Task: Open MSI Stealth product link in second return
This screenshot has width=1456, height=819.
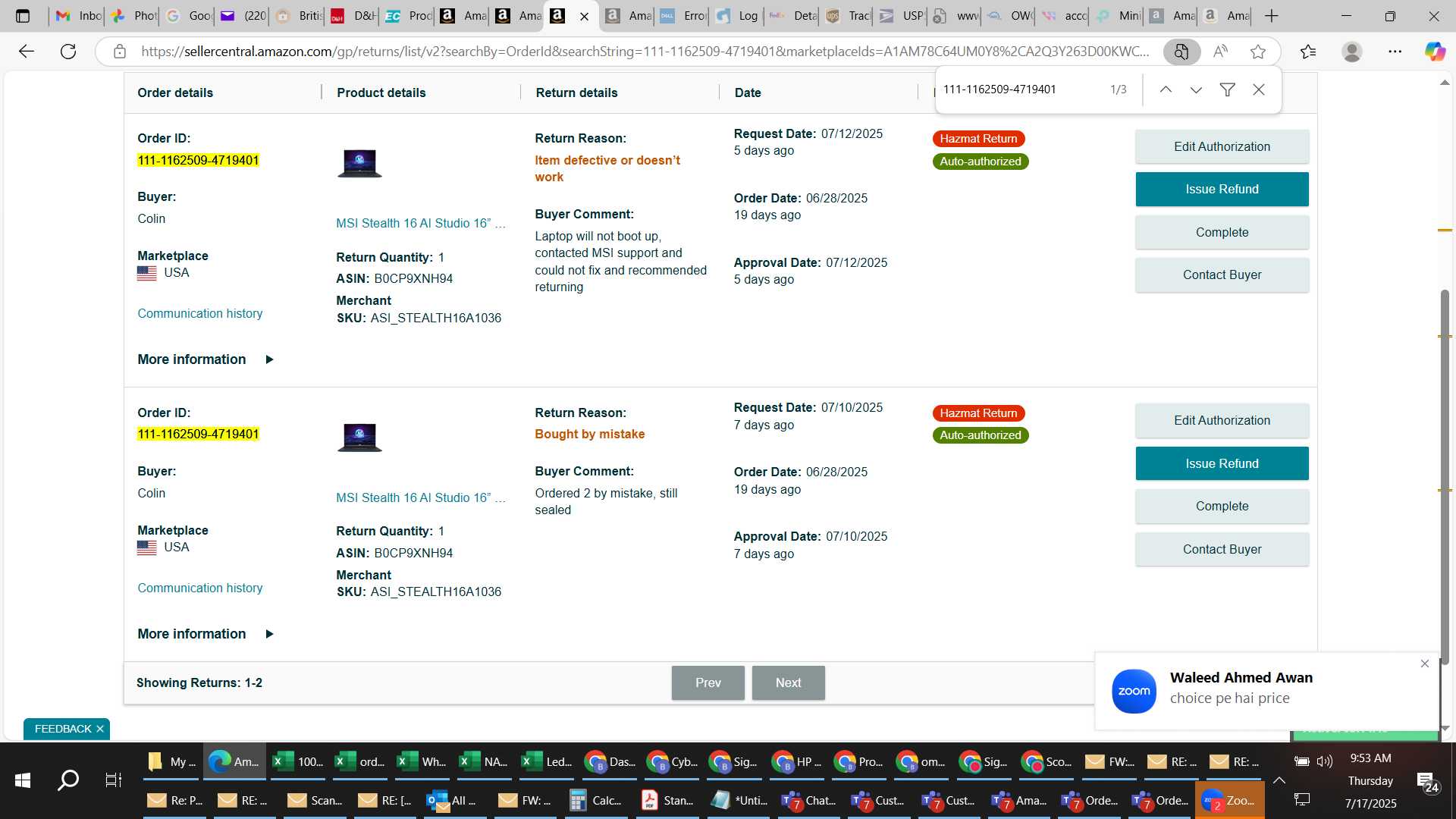Action: point(421,497)
